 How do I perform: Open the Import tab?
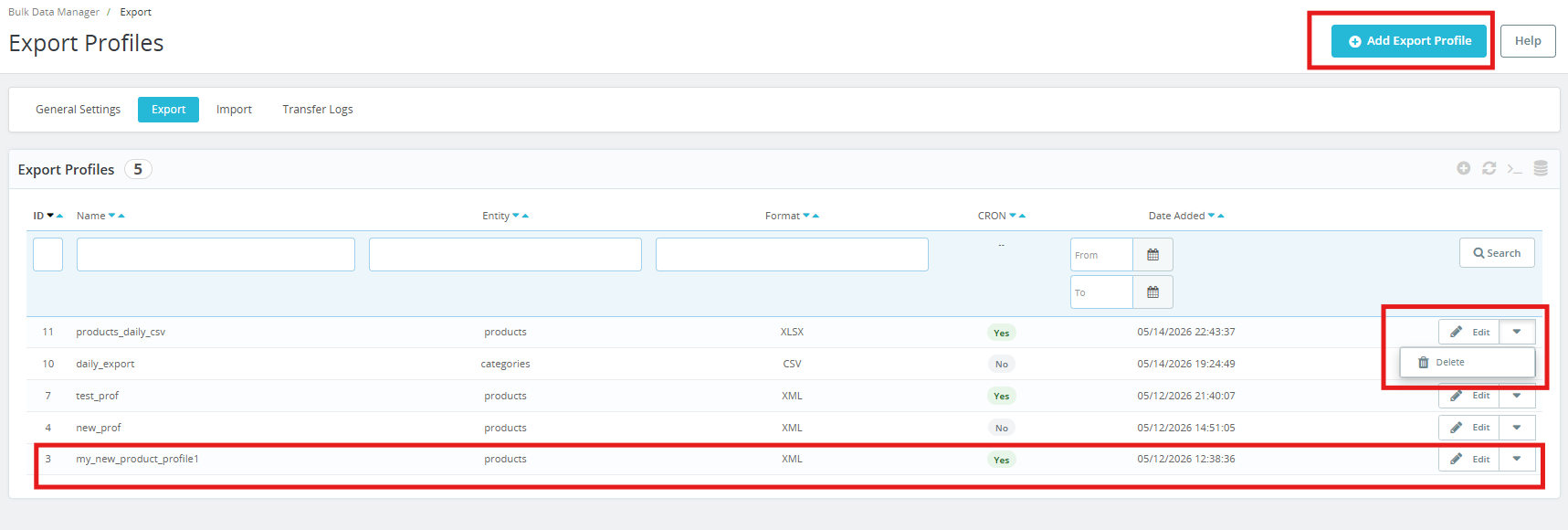(234, 110)
